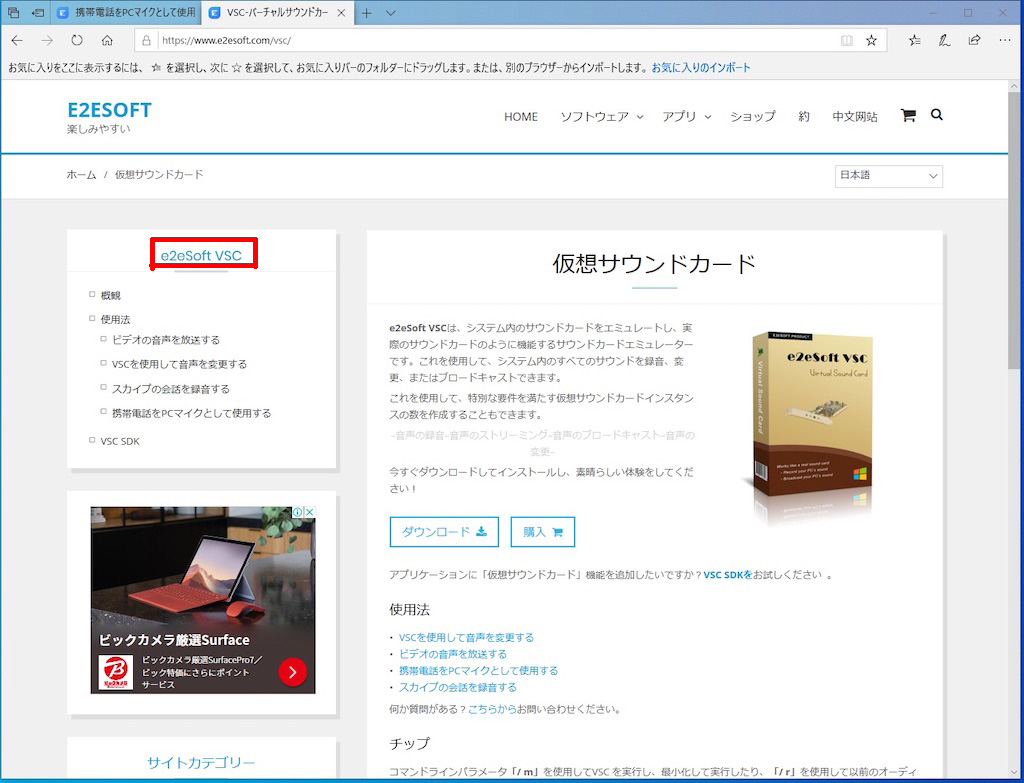Click usage list link VSCを使用して音声を変更する
This screenshot has width=1024, height=783.
pos(466,637)
